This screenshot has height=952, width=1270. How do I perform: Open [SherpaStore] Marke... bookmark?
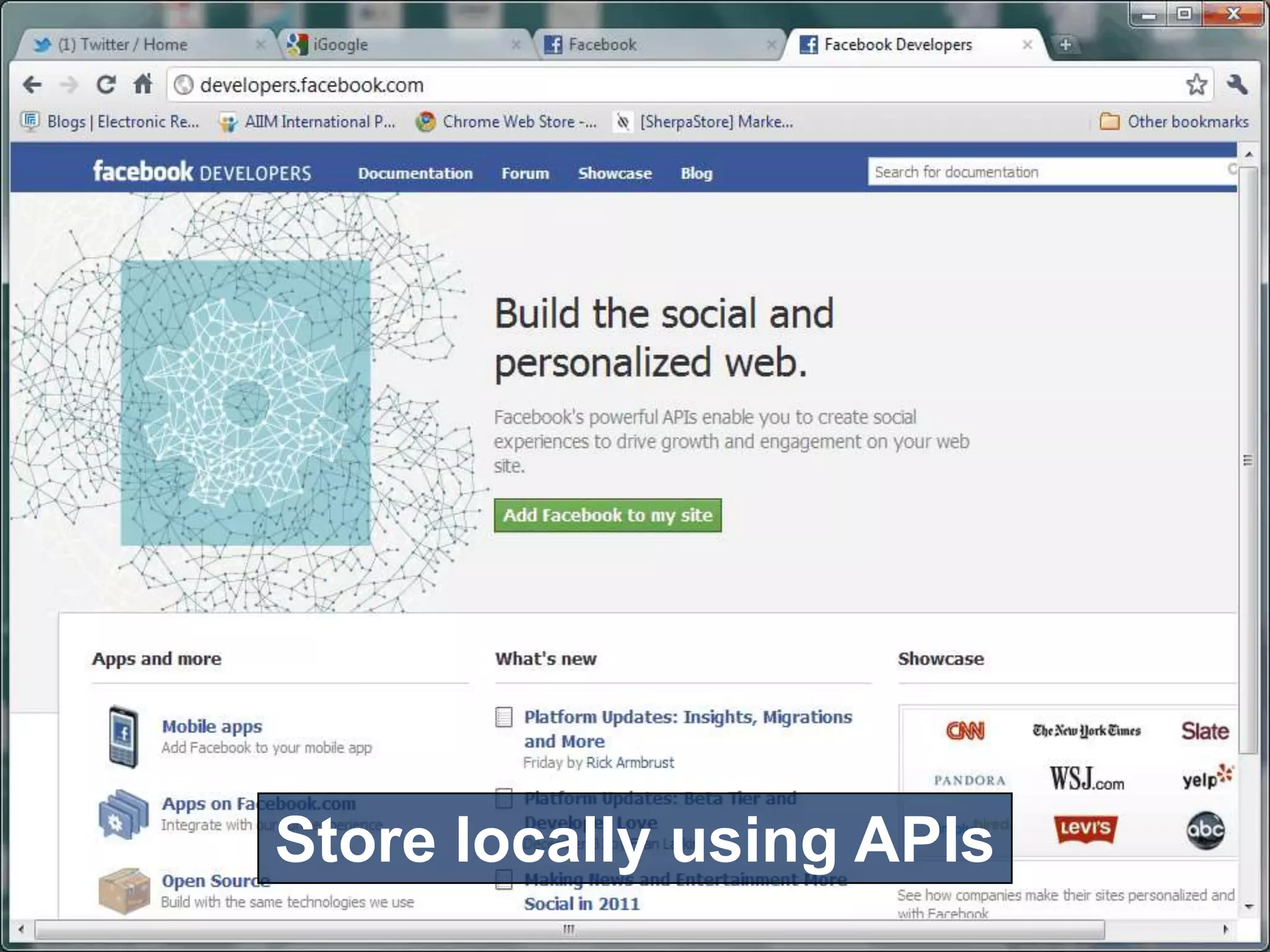coord(704,121)
